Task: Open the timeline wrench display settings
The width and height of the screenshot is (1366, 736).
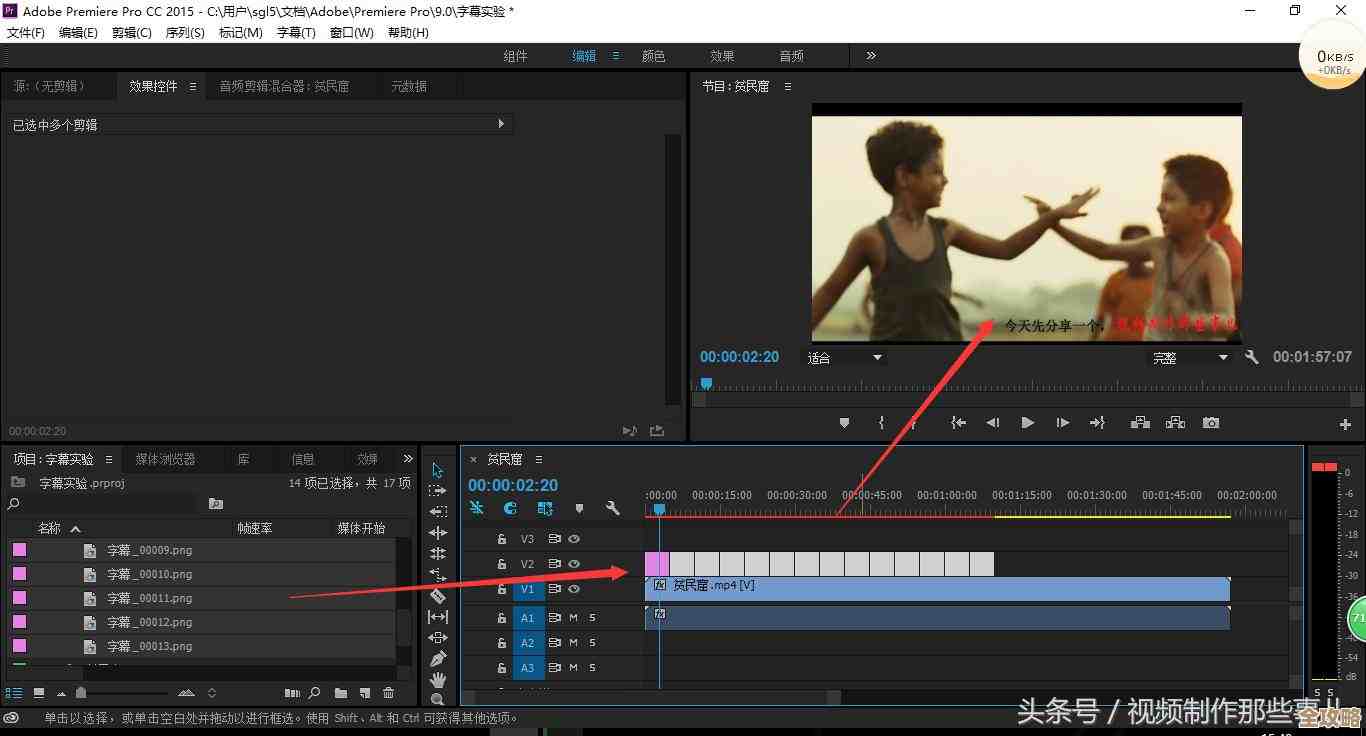Action: (x=613, y=508)
